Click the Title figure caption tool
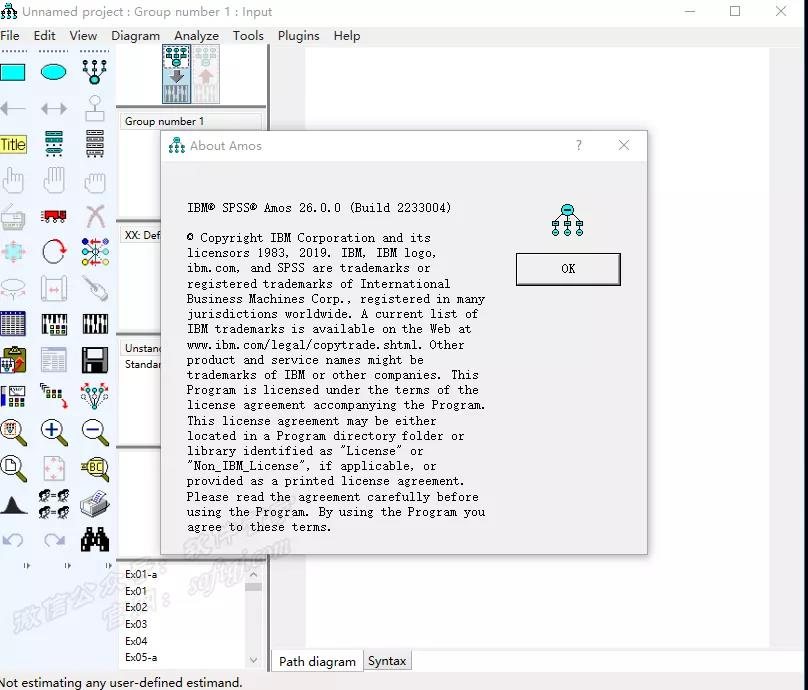The height and width of the screenshot is (690, 808). (x=13, y=144)
